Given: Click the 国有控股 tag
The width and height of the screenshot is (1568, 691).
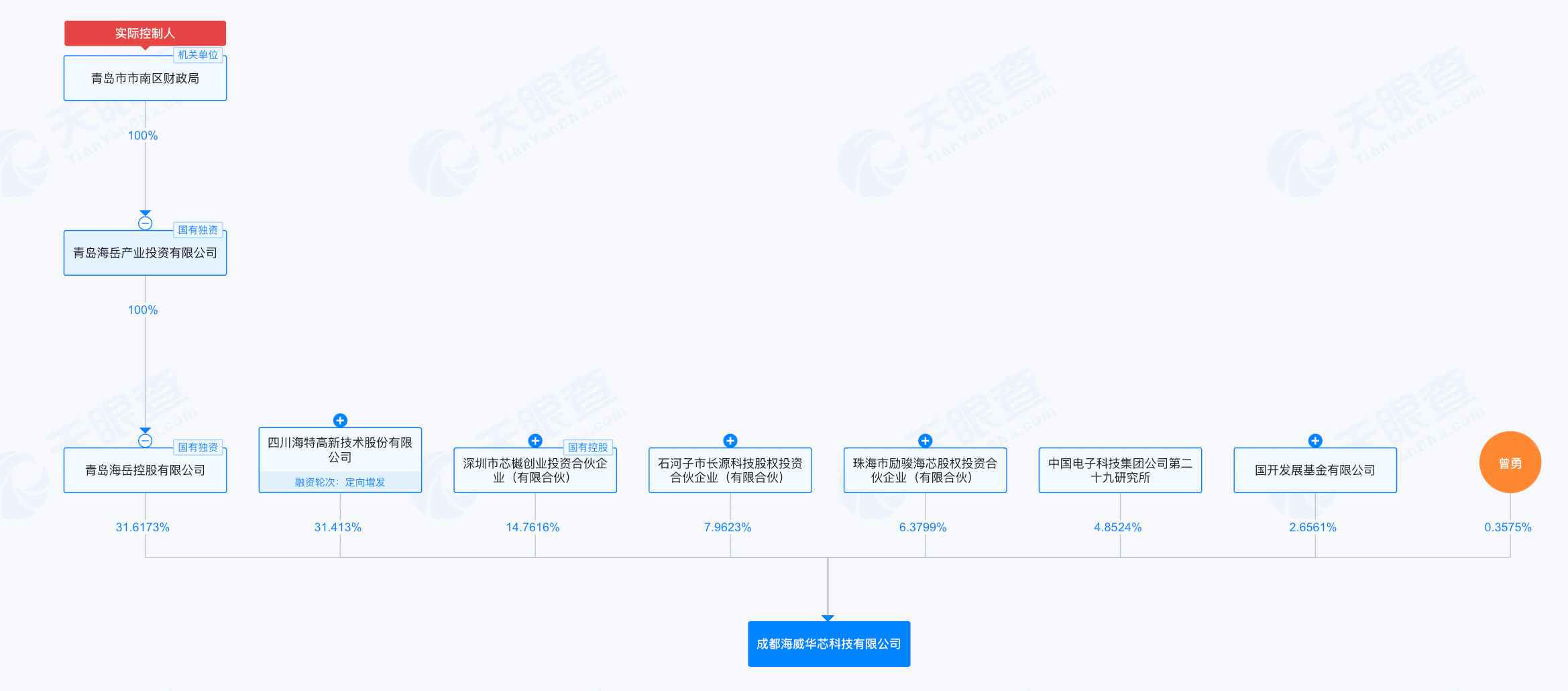Looking at the screenshot, I should (x=588, y=447).
